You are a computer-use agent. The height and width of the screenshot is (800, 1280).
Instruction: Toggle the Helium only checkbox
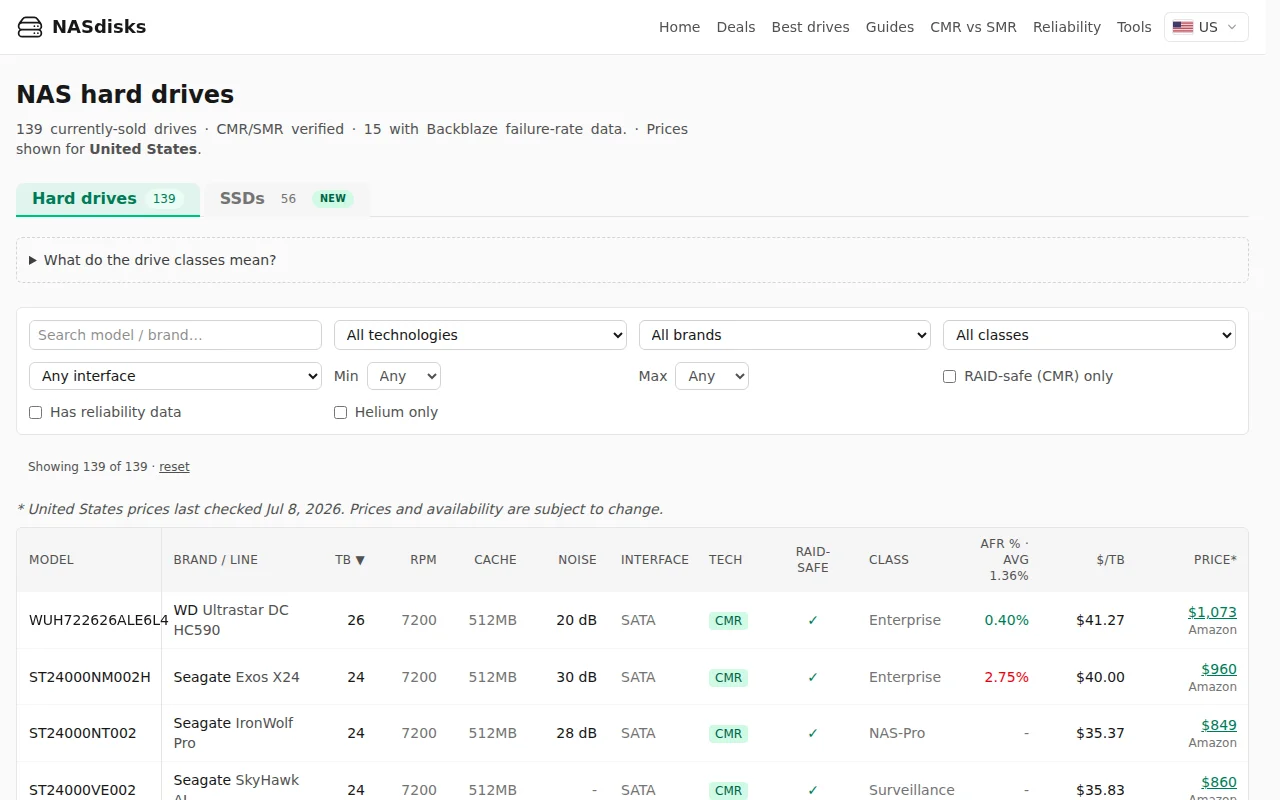pos(340,412)
